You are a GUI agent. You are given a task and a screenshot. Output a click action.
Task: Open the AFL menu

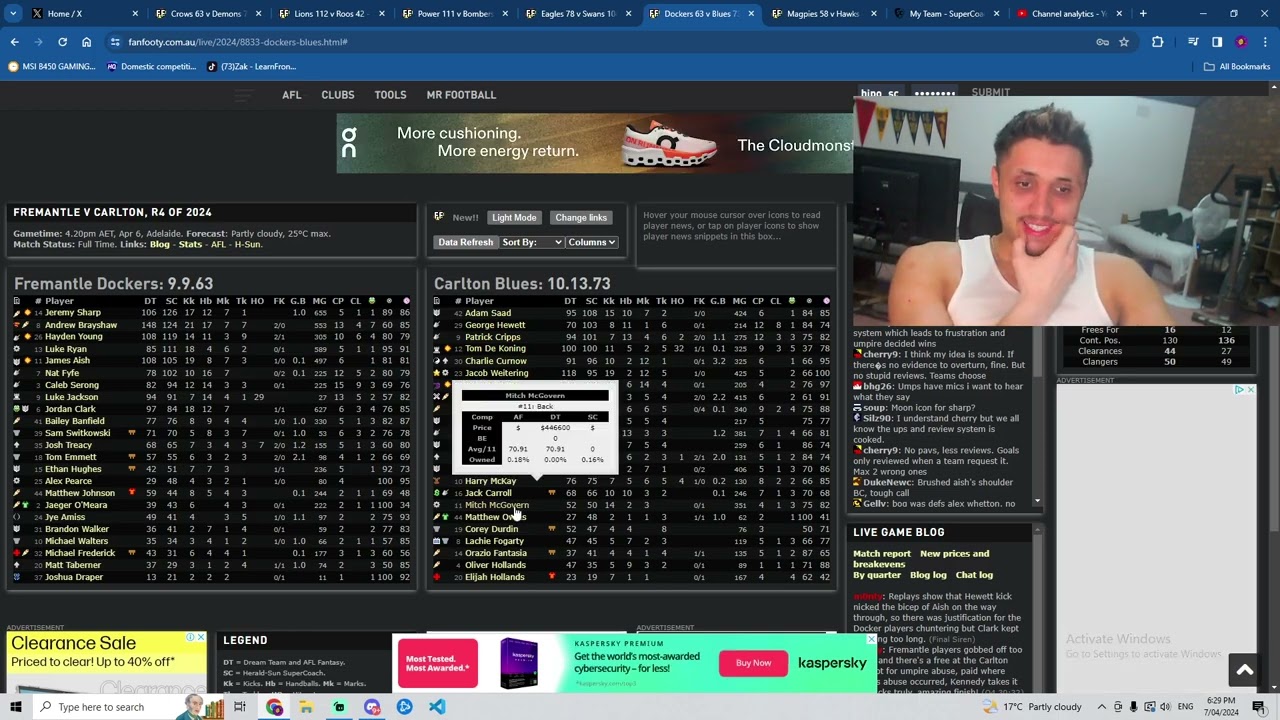(291, 95)
